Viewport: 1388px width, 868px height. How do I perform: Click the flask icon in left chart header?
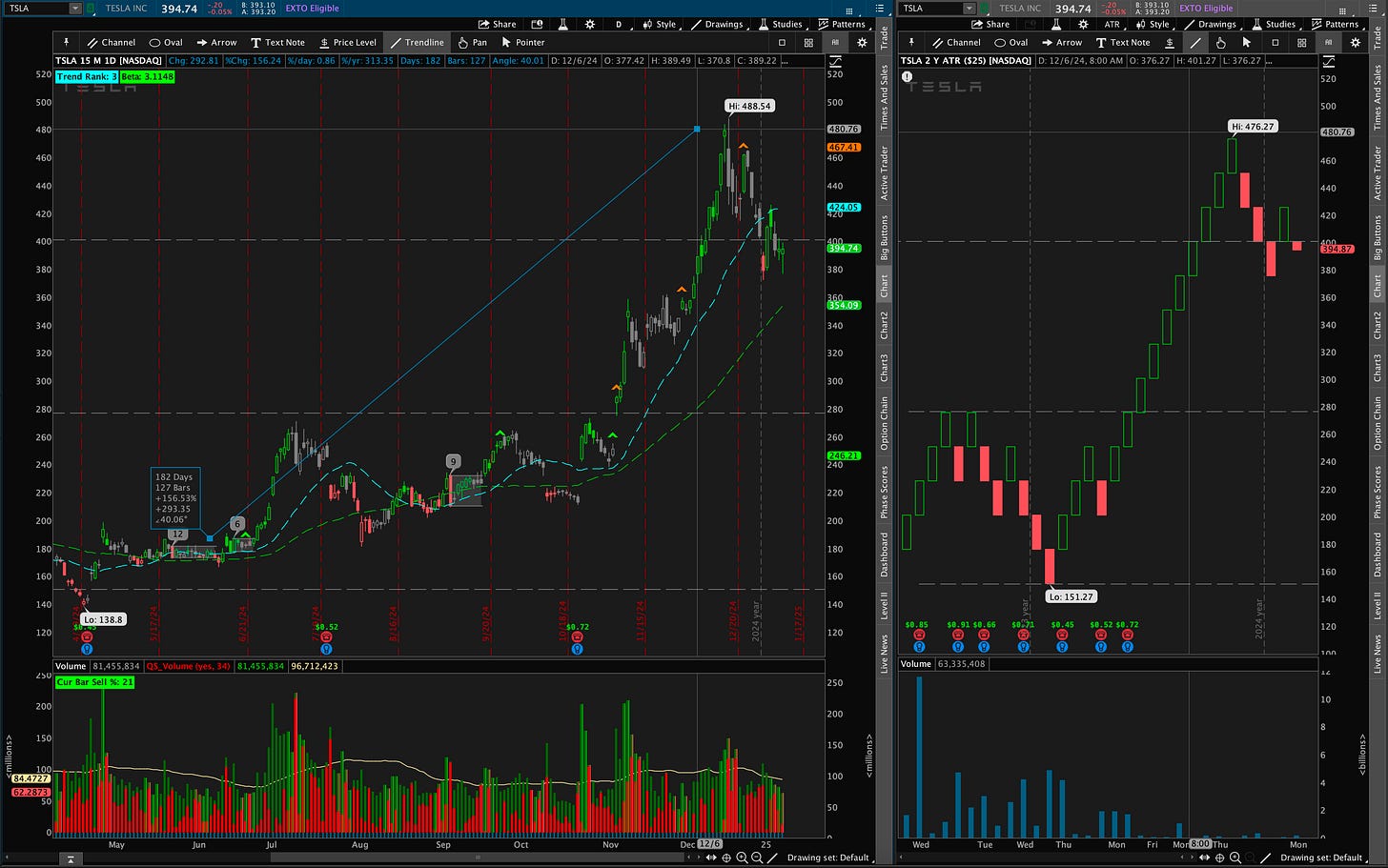point(563,24)
